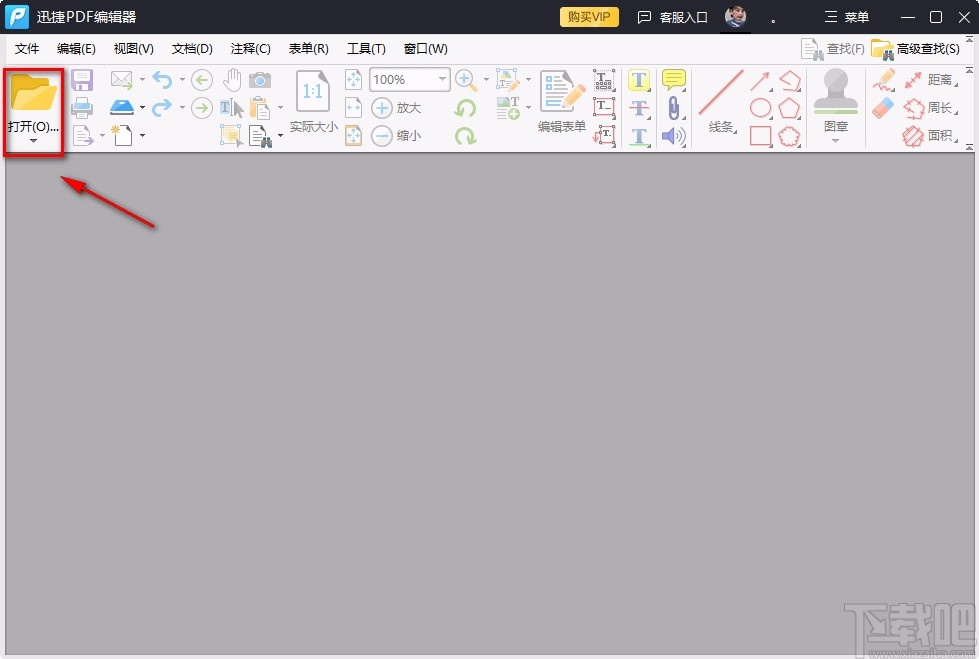Open the 文档(D) menu
979x659 pixels.
[190, 48]
